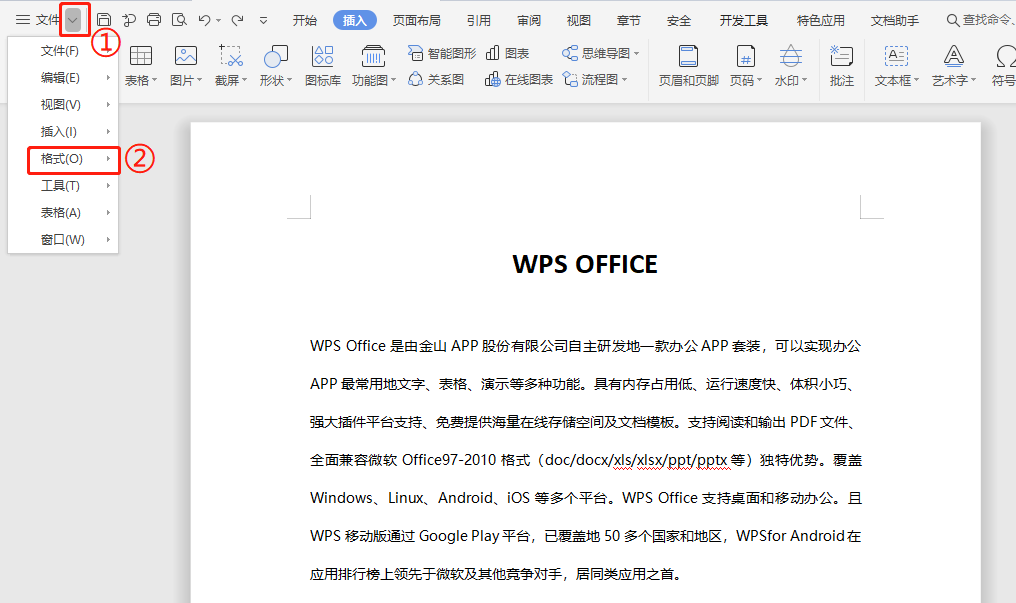Viewport: 1016px width, 603px height.
Task: Expand the 艺术字 dropdown arrow
Action: [x=973, y=80]
